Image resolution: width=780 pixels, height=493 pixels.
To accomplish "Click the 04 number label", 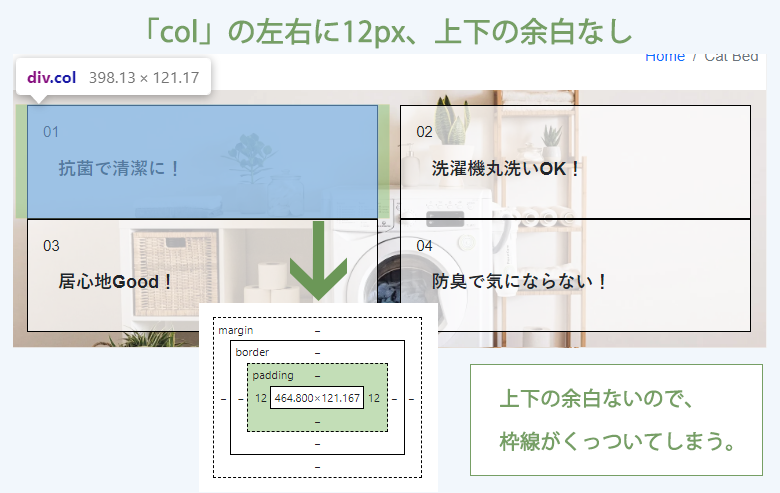I will pos(425,246).
